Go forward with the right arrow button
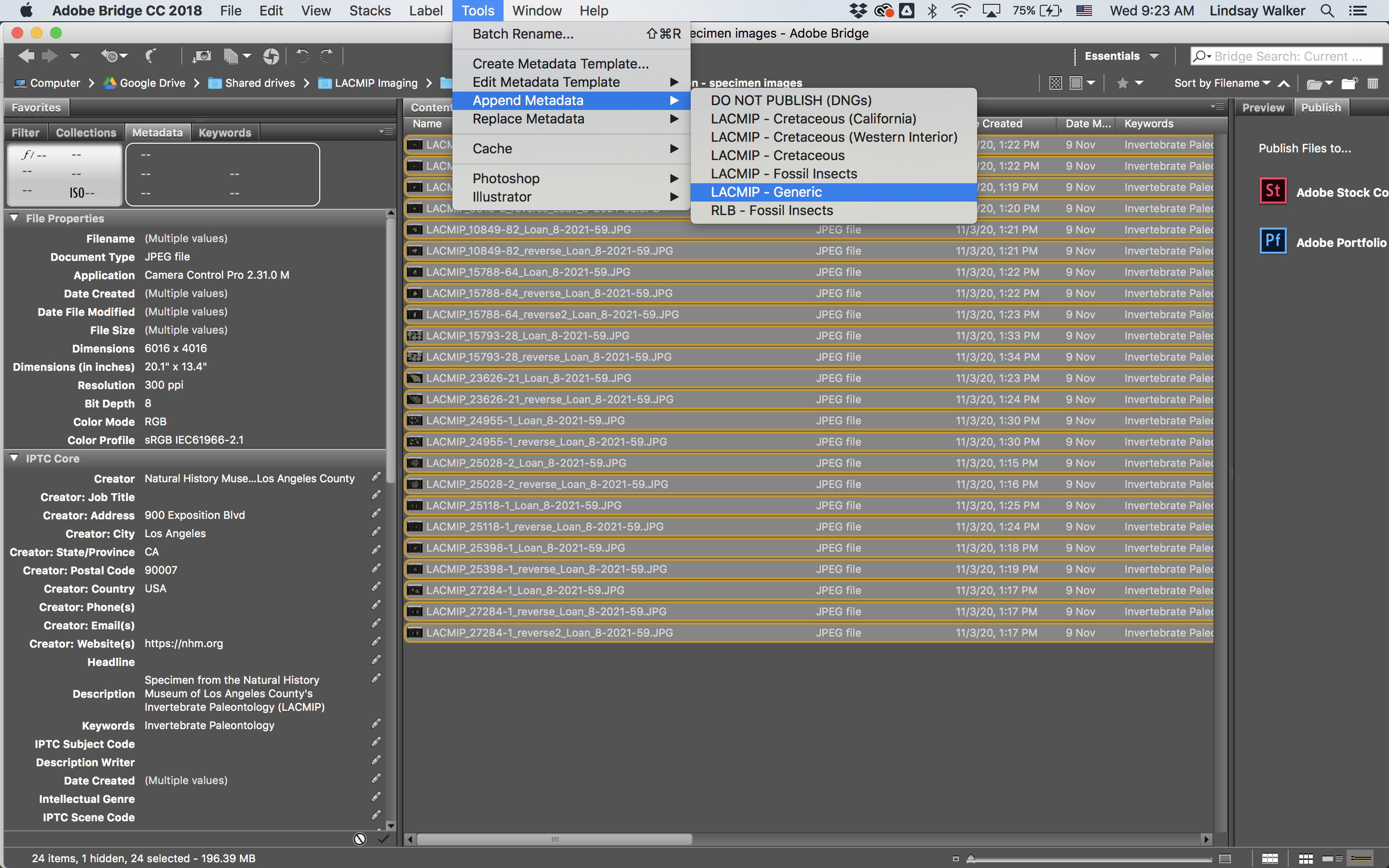1389x868 pixels. click(x=50, y=55)
